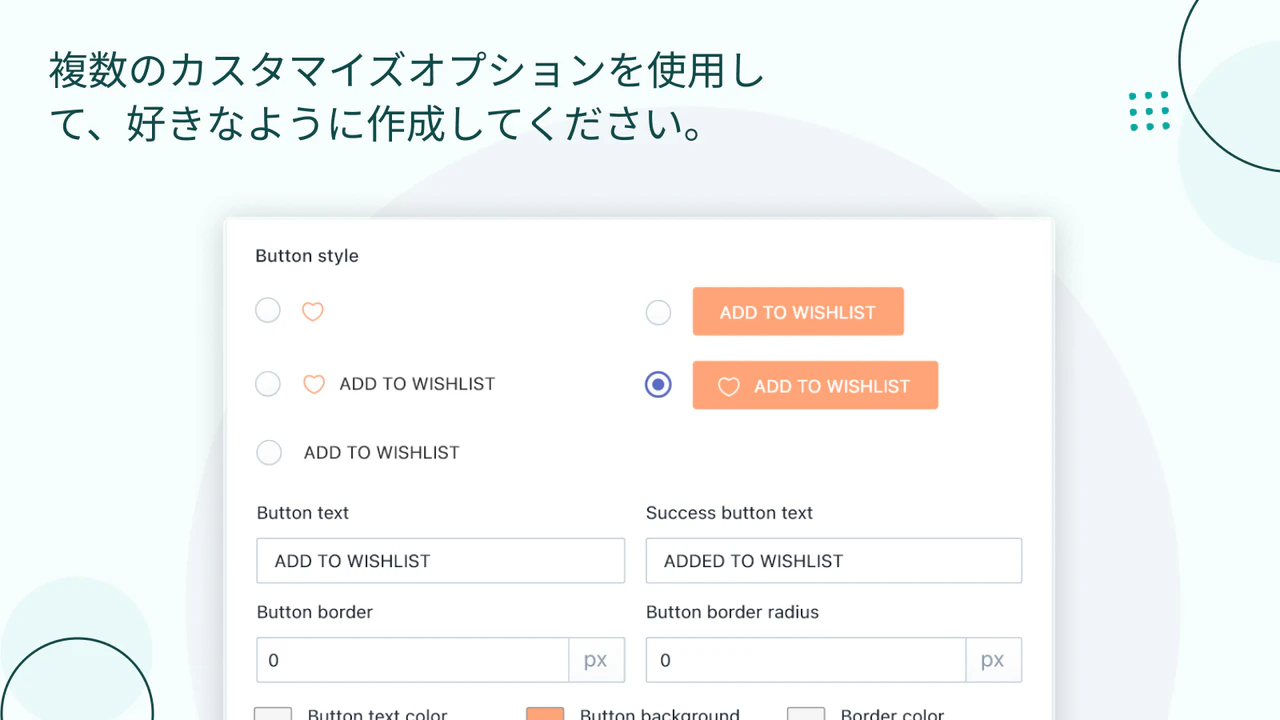Click the Success button text input field
This screenshot has width=1280, height=720.
[834, 561]
